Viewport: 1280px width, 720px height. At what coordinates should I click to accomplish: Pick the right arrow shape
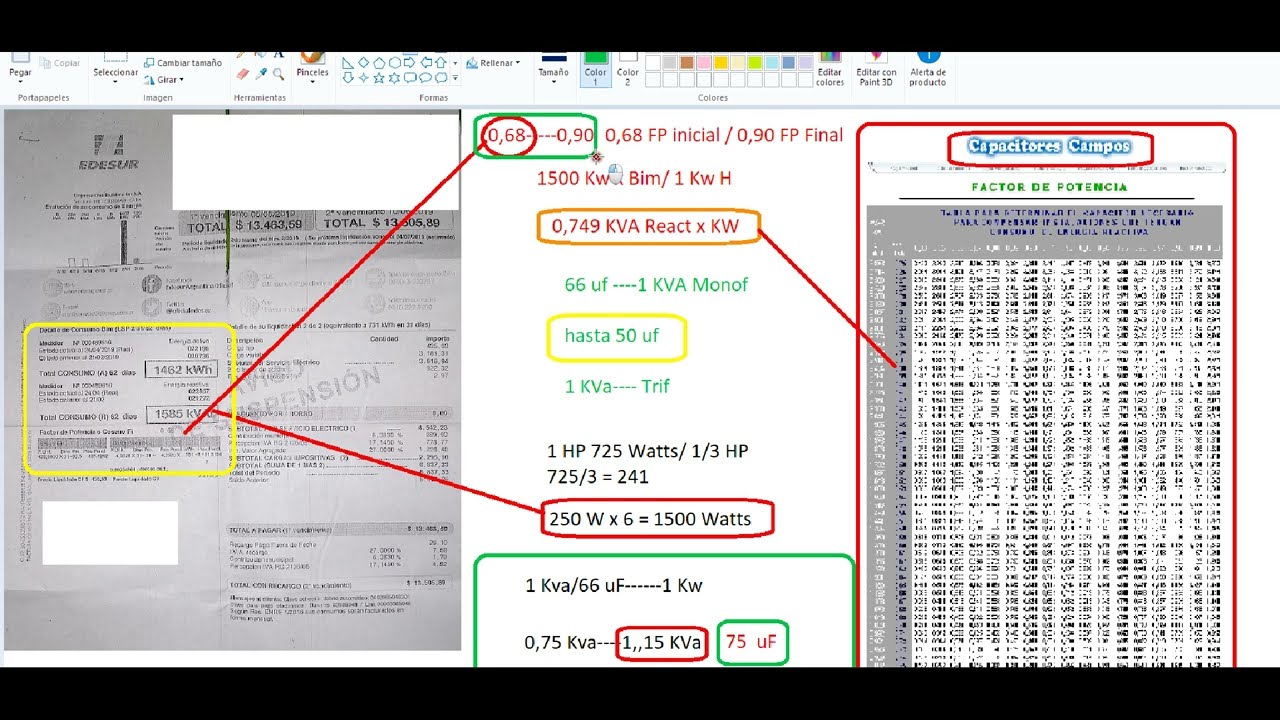[x=409, y=62]
